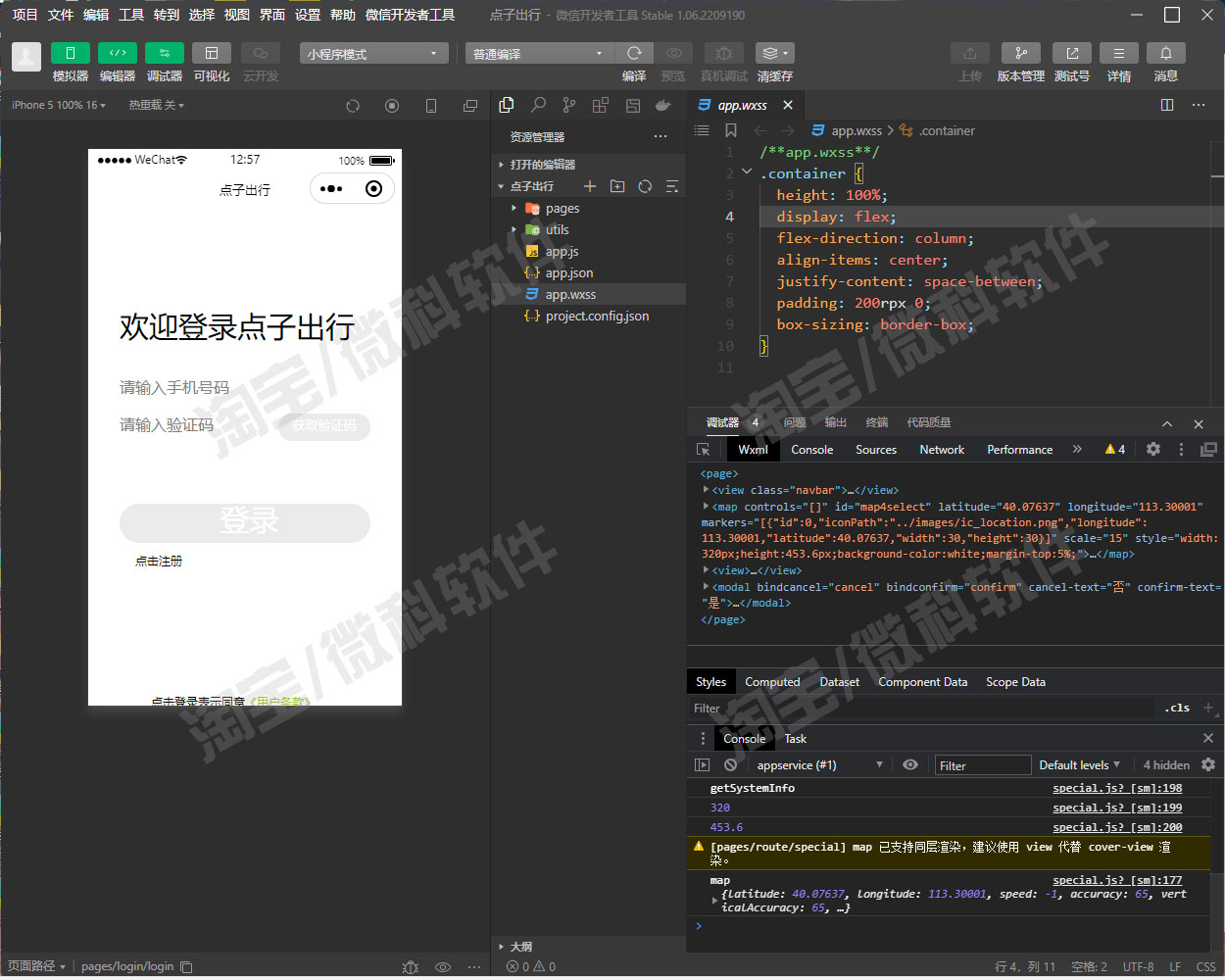1225x980 pixels.
Task: Click the clear console icon
Action: click(730, 765)
